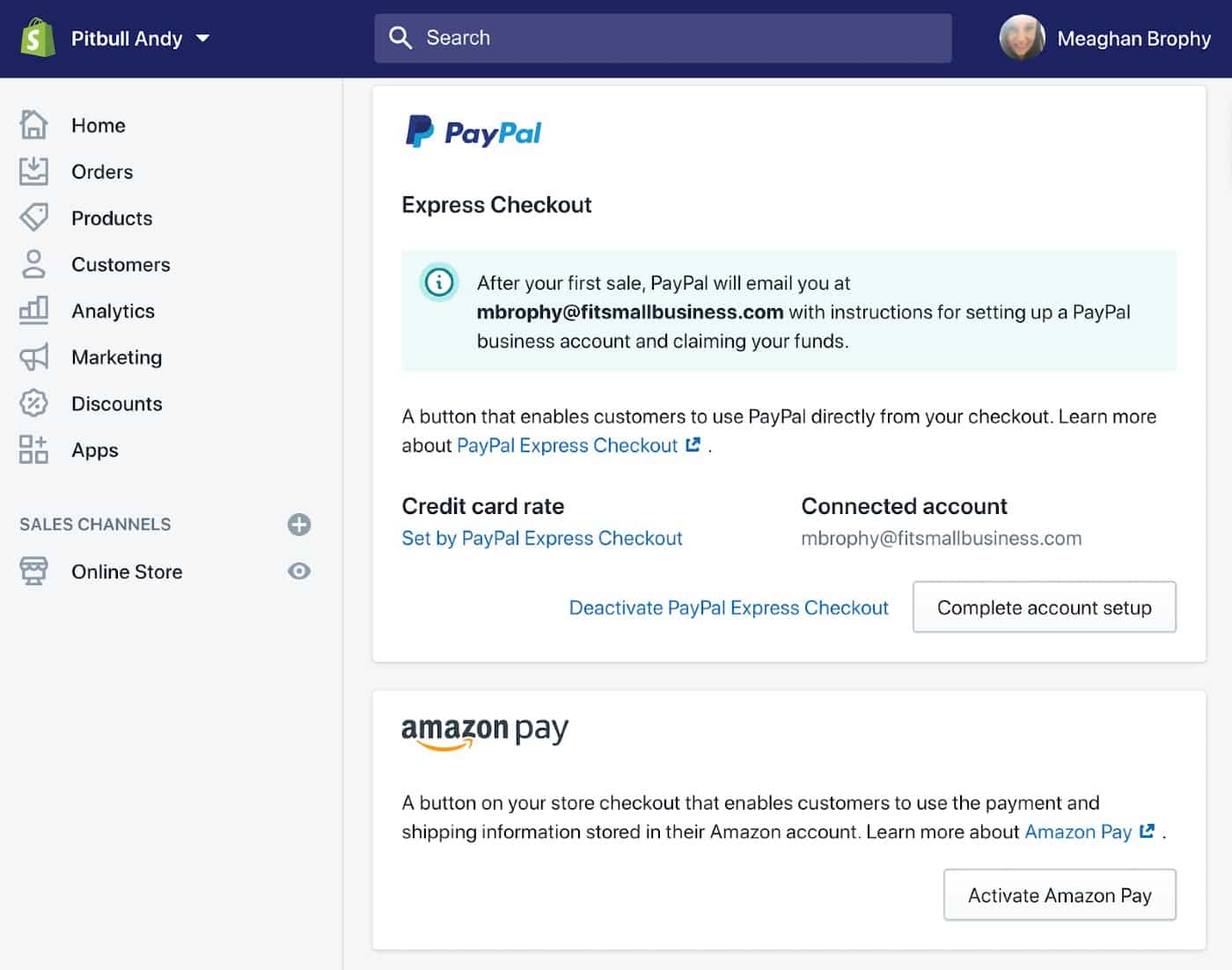This screenshot has height=970, width=1232.
Task: Add a new sales channel with the plus button
Action: [299, 525]
